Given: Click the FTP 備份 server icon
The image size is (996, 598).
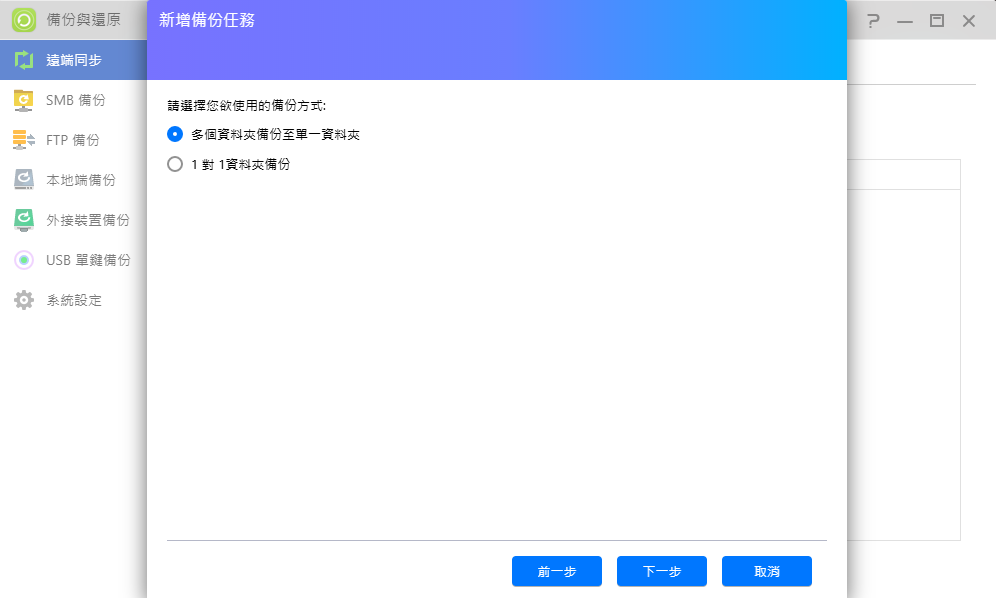Looking at the screenshot, I should point(24,140).
